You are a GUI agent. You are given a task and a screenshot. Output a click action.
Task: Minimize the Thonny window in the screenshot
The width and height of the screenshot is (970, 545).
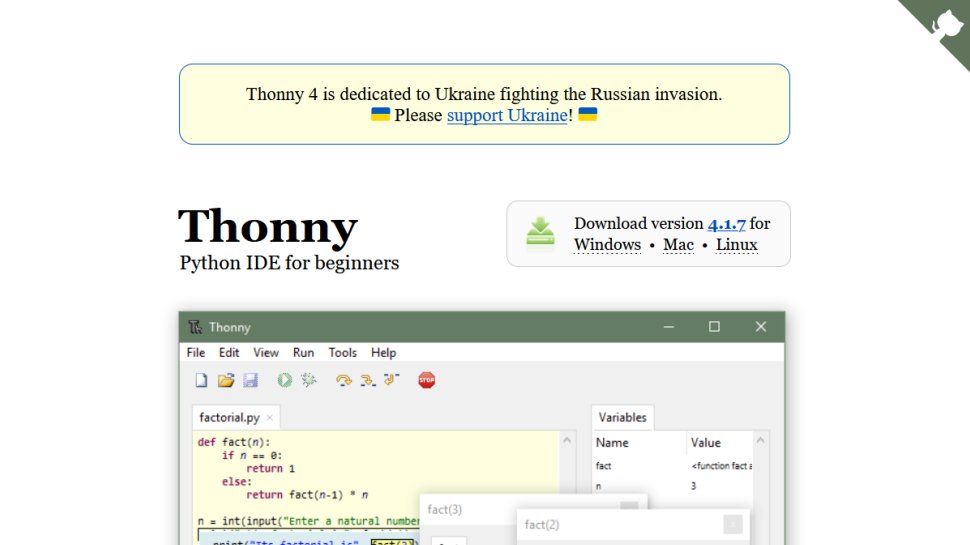(669, 327)
